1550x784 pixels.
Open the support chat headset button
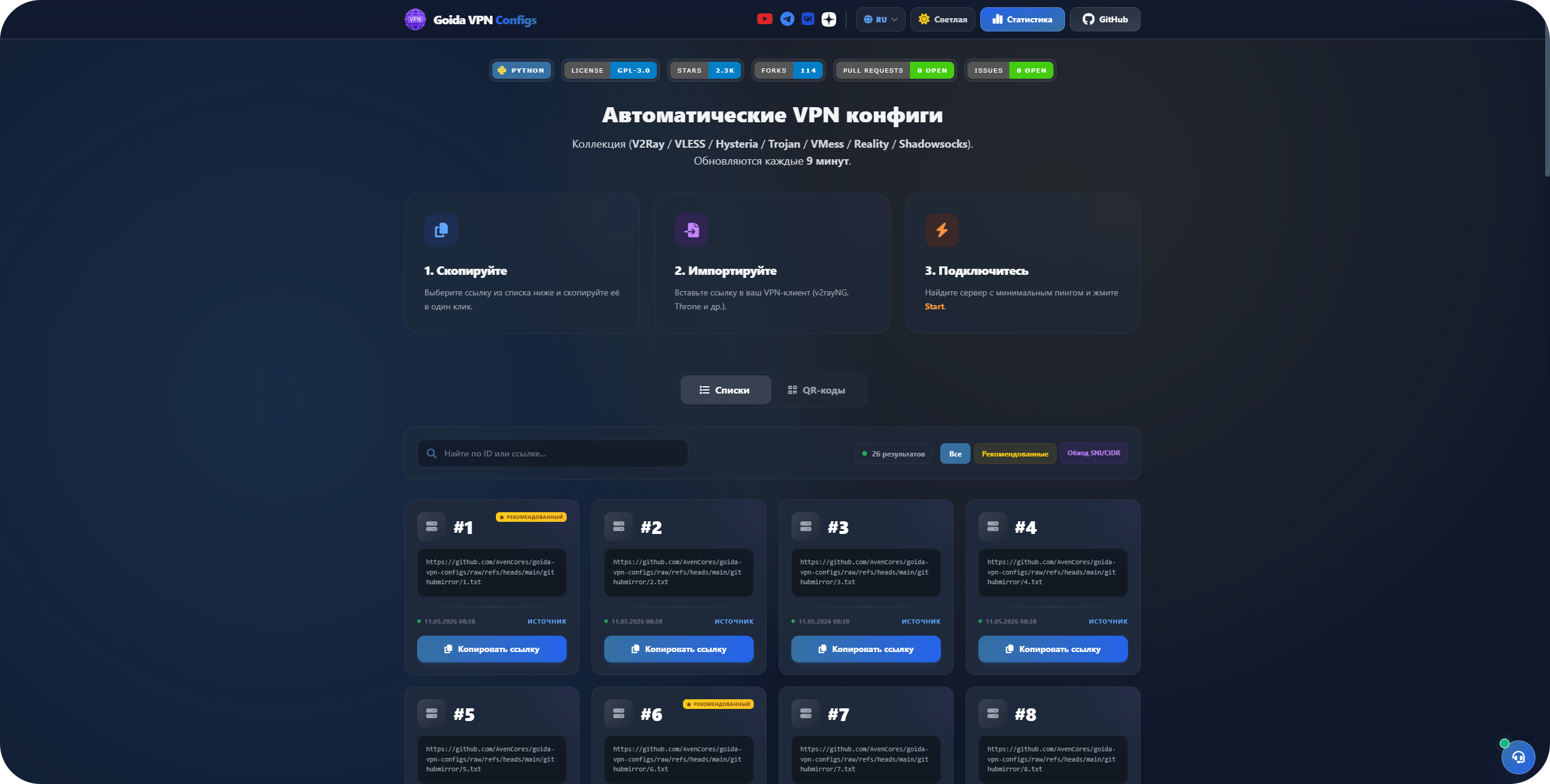point(1518,757)
